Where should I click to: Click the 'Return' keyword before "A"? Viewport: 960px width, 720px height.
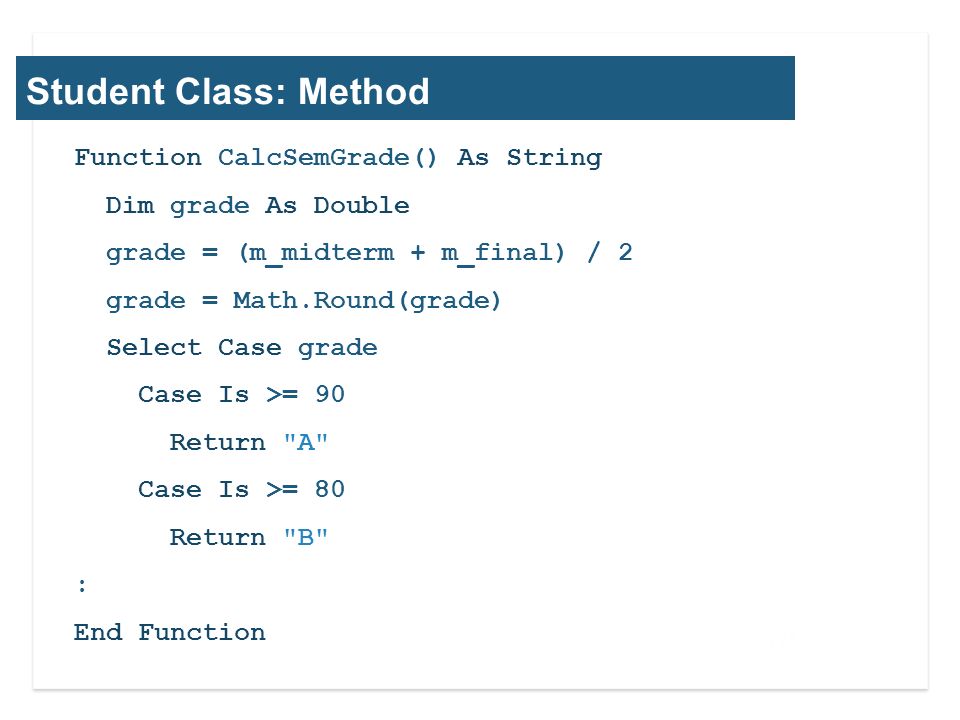217,442
